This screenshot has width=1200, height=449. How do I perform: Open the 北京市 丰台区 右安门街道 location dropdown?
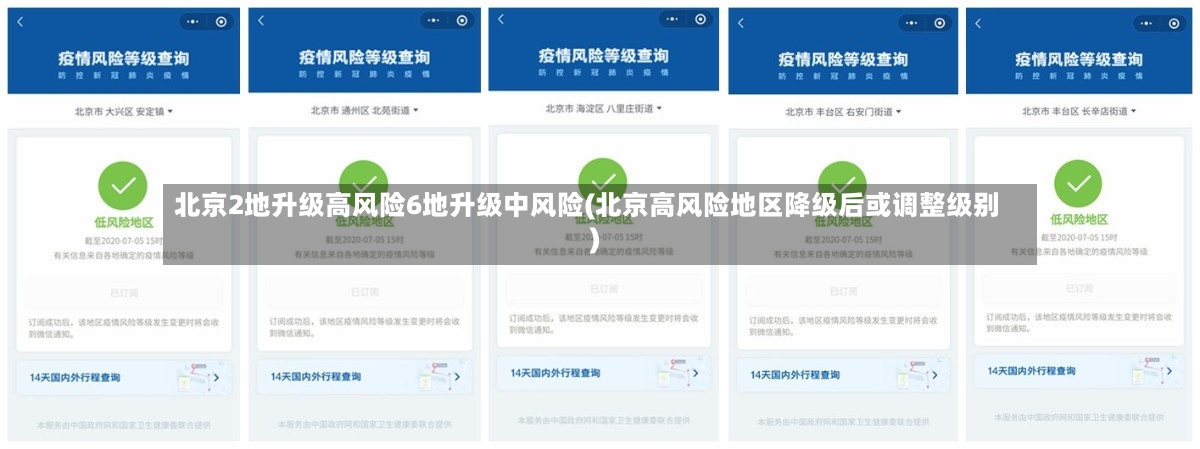843,112
